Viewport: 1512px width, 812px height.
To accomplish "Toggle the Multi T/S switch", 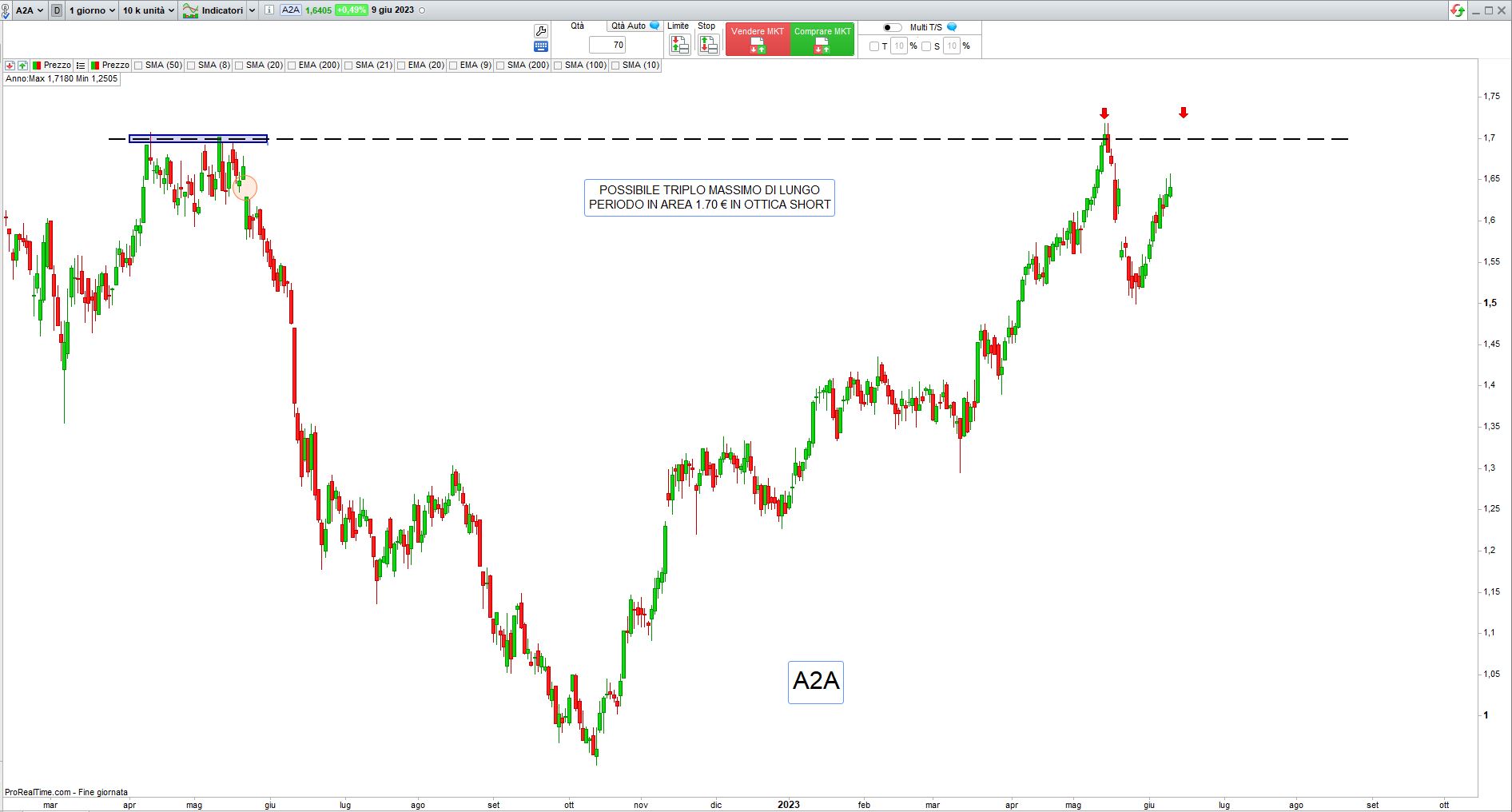I will tap(892, 27).
